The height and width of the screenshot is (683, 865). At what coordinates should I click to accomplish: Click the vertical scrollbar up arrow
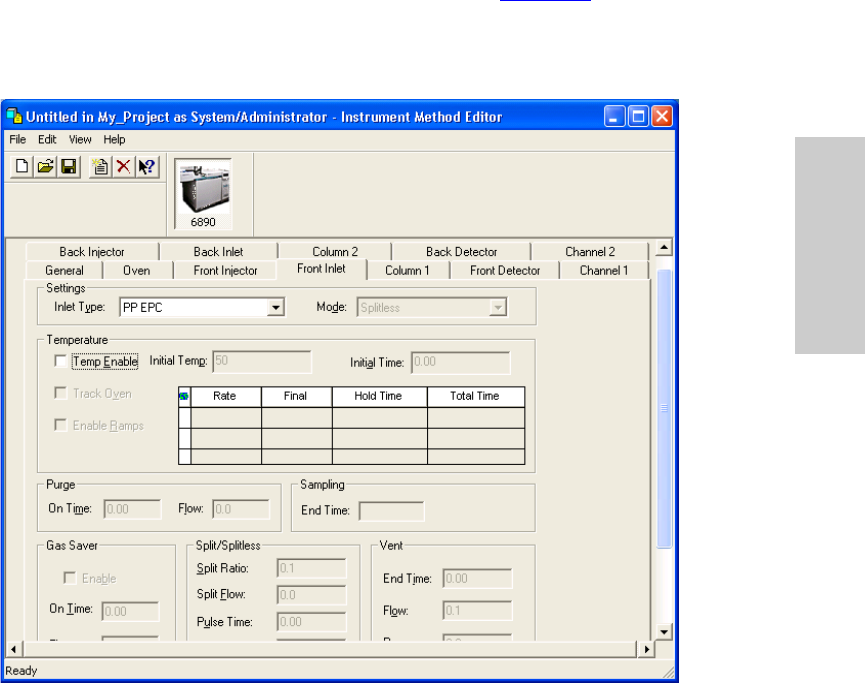[664, 248]
